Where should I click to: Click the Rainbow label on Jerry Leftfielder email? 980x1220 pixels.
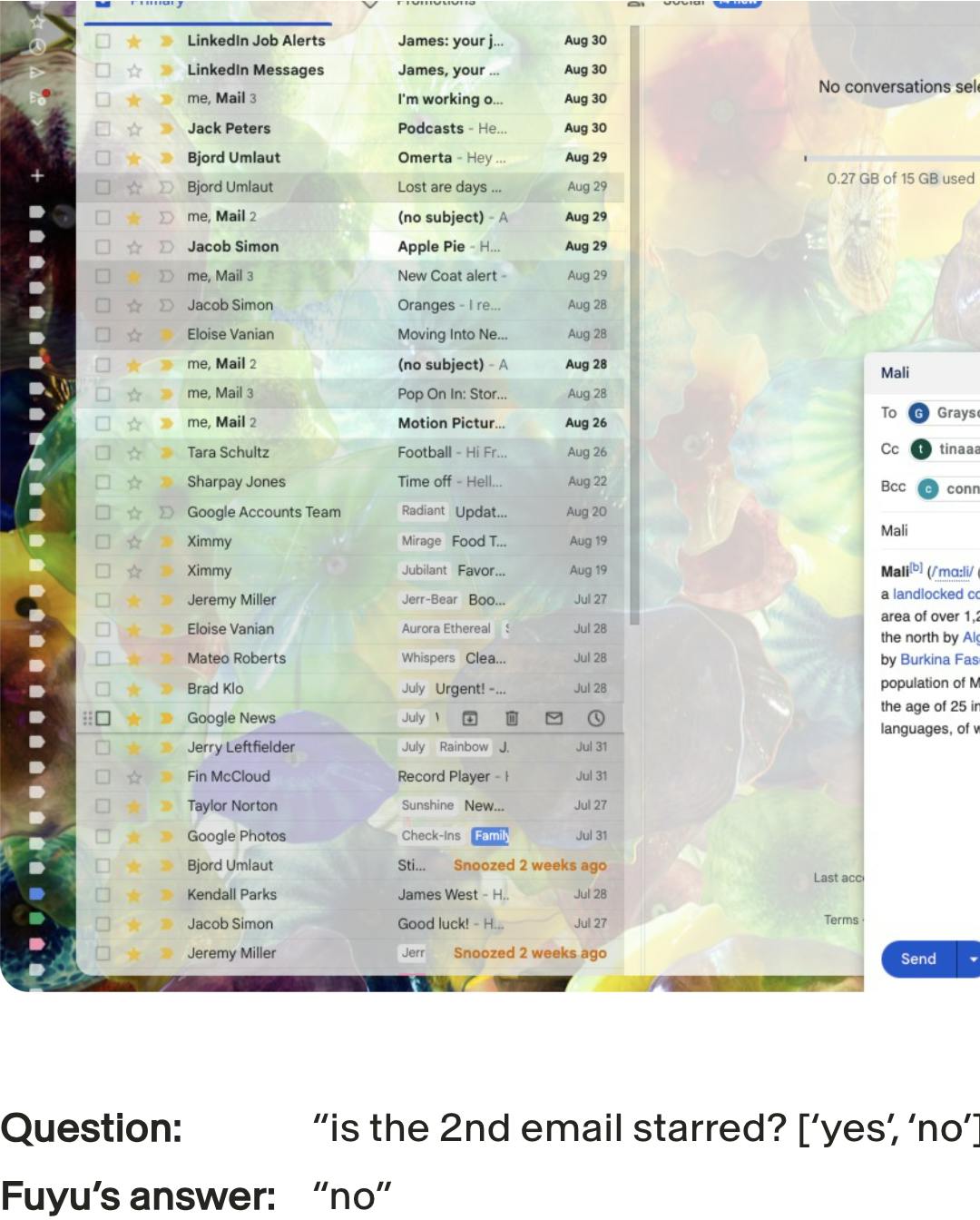(x=464, y=747)
